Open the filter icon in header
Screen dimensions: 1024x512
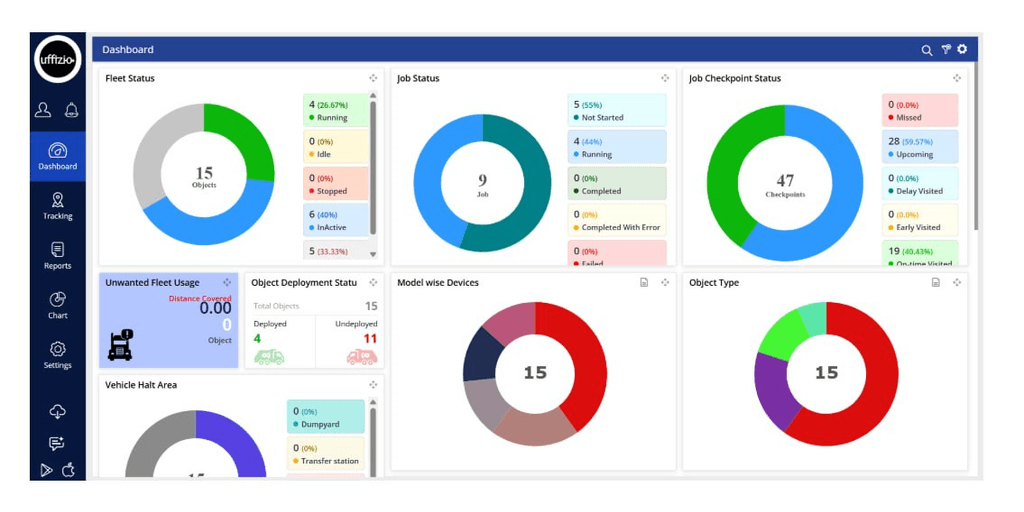tap(945, 50)
